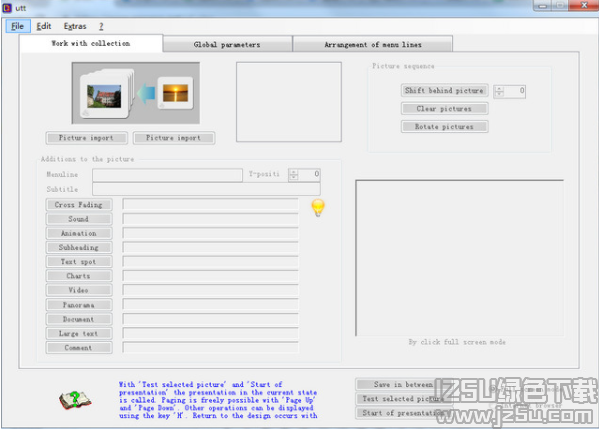This screenshot has height=429, width=599.
Task: Click the large full screen preview pane
Action: [x=460, y=258]
